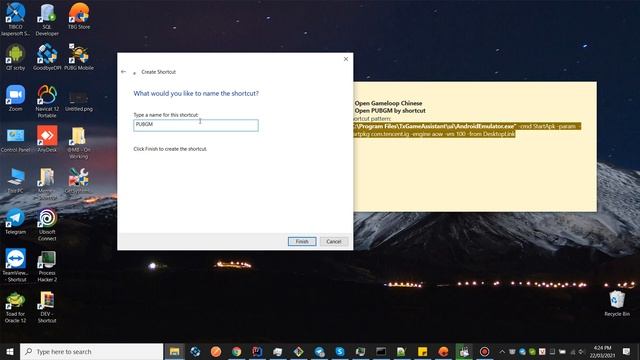Select the AnyDesk desktop icon

pyautogui.click(x=47, y=139)
